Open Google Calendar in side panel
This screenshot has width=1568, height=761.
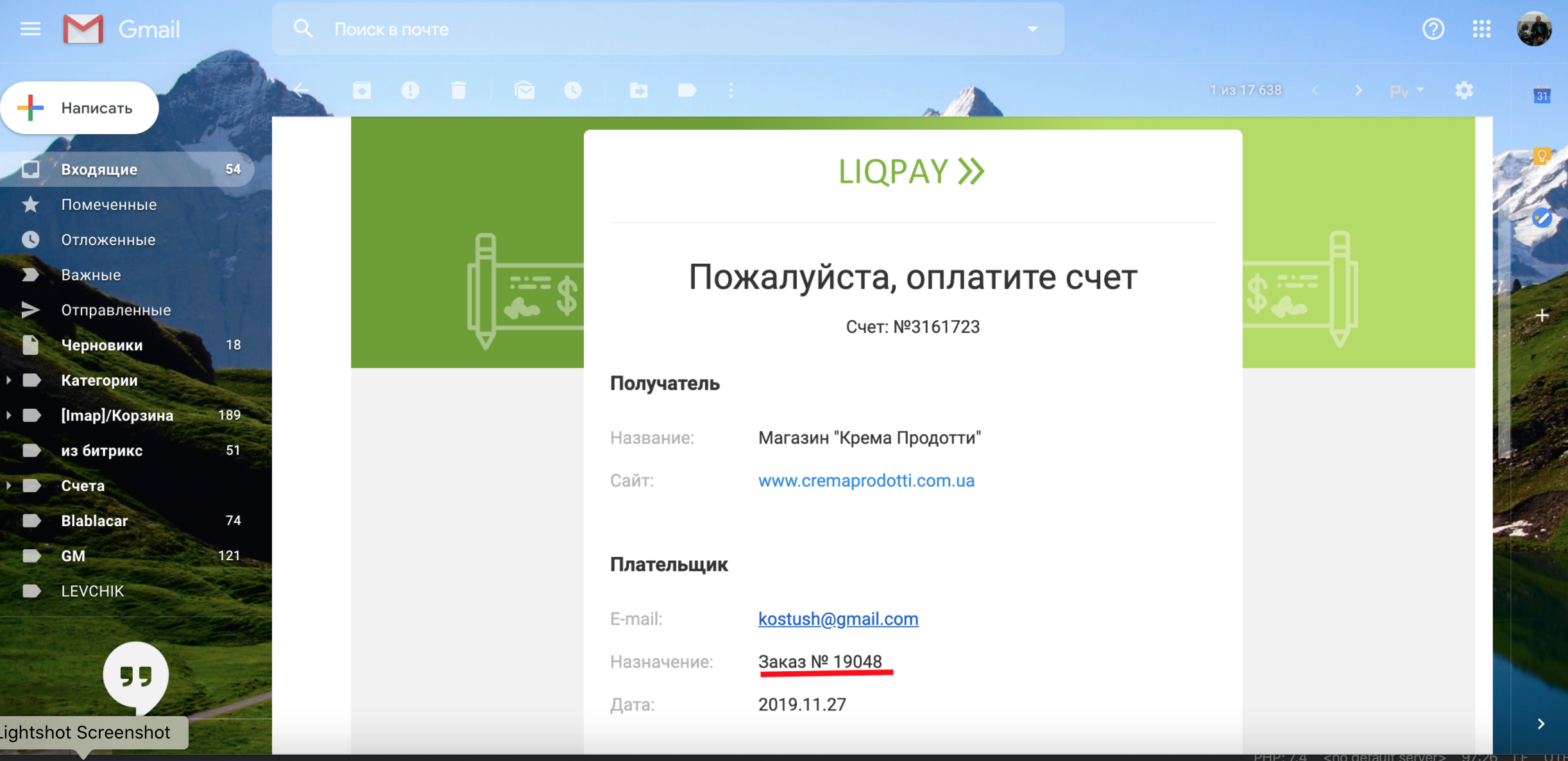1542,94
